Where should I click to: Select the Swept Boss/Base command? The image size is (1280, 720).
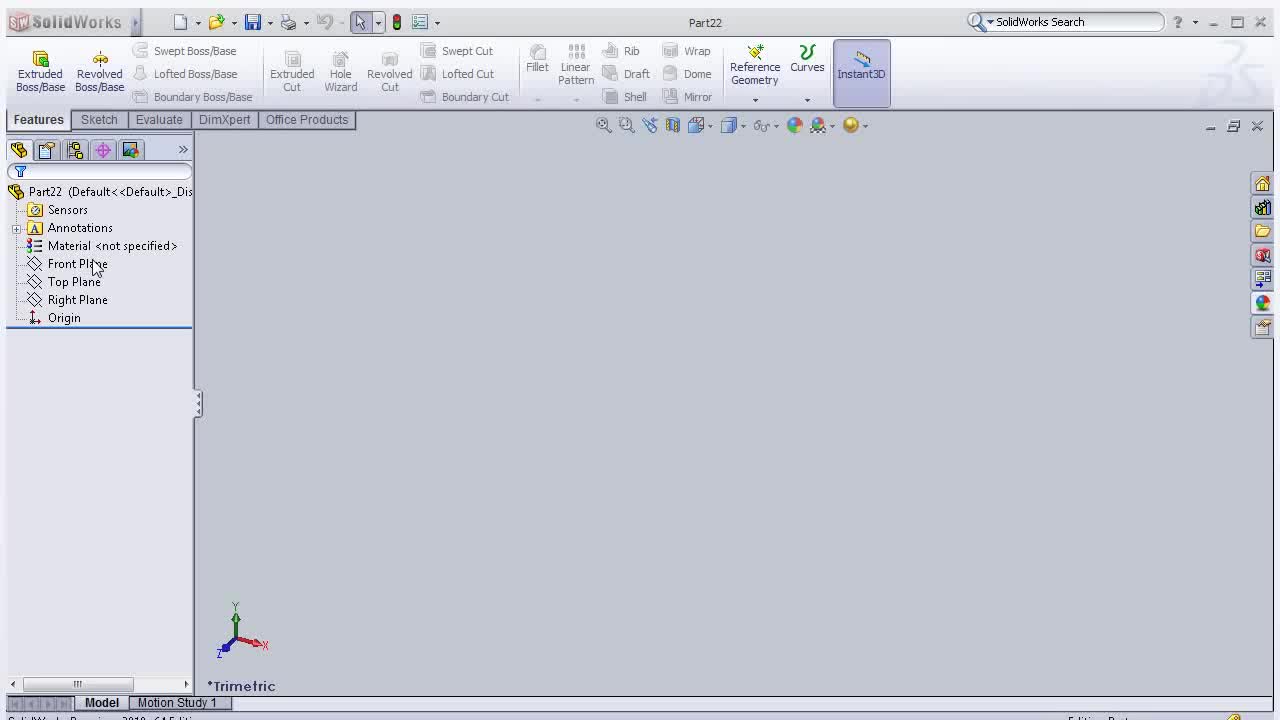click(185, 51)
